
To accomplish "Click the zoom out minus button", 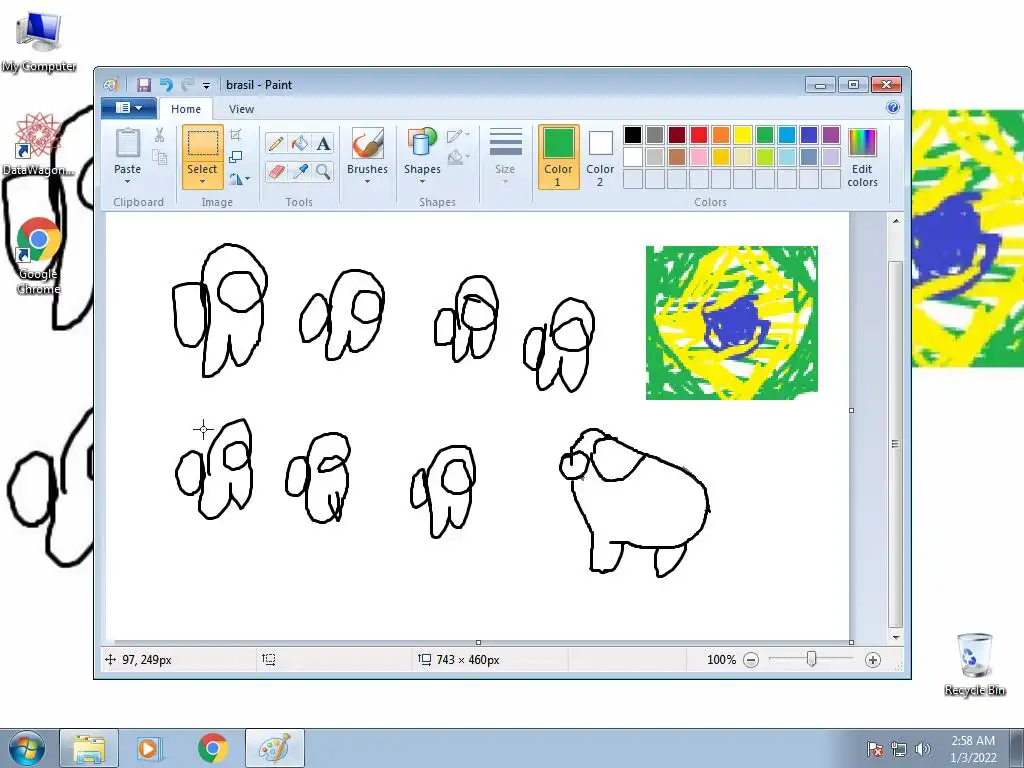I will point(751,660).
